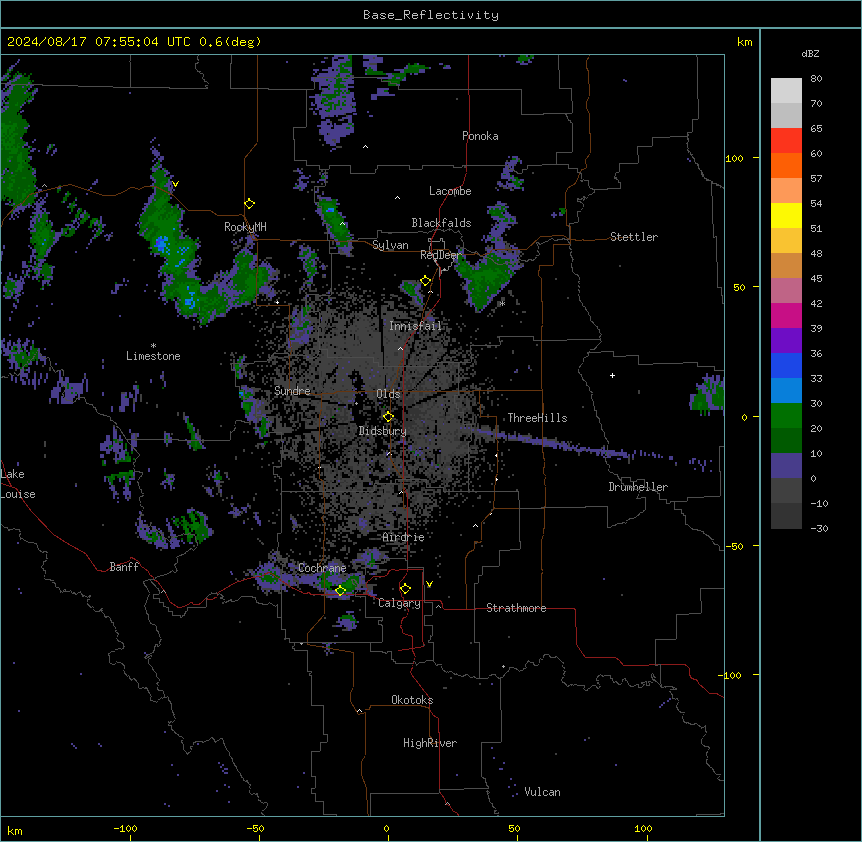Click the Olds town label
This screenshot has height=842, width=862.
[x=388, y=394]
